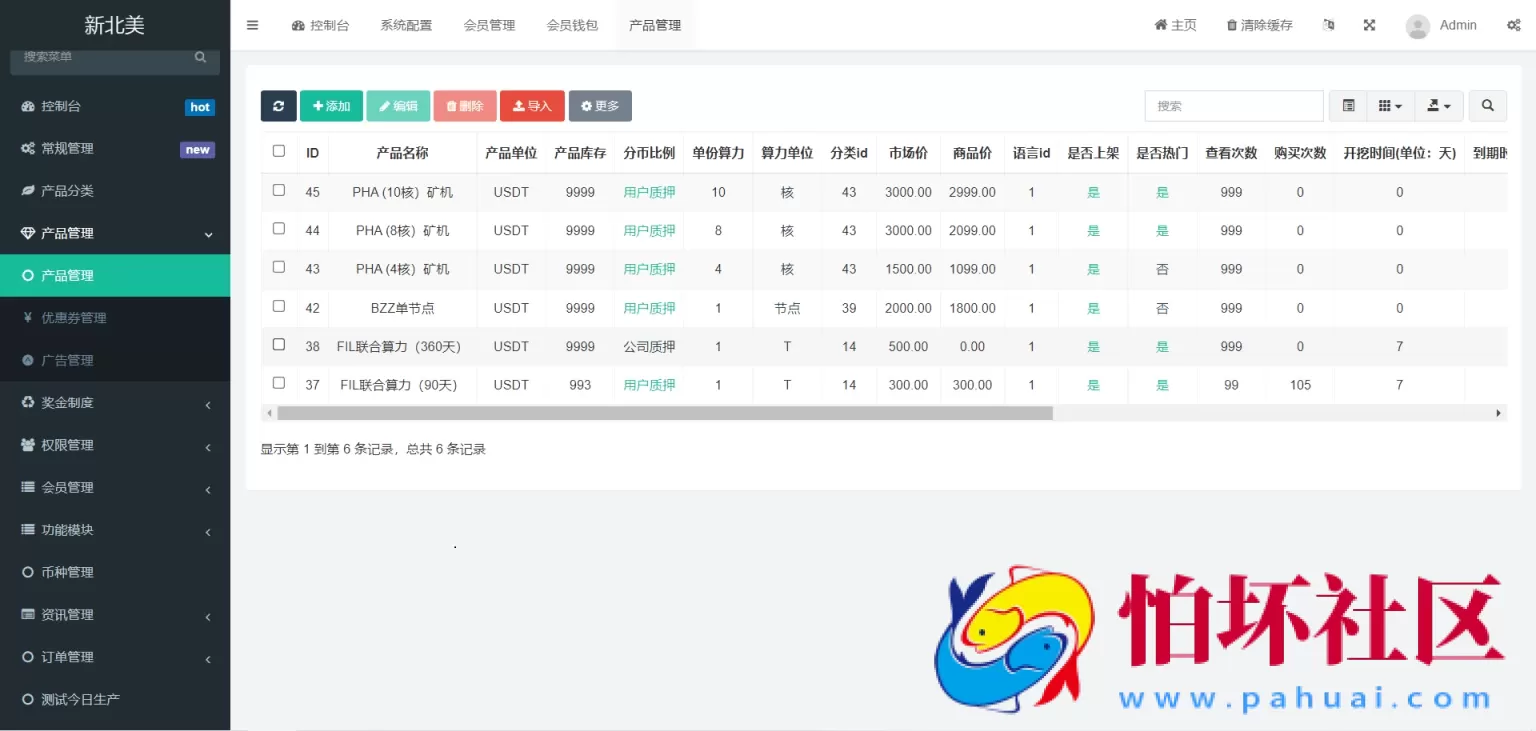This screenshot has height=731, width=1536.
Task: Click the language switch icon in header
Action: pos(1328,26)
